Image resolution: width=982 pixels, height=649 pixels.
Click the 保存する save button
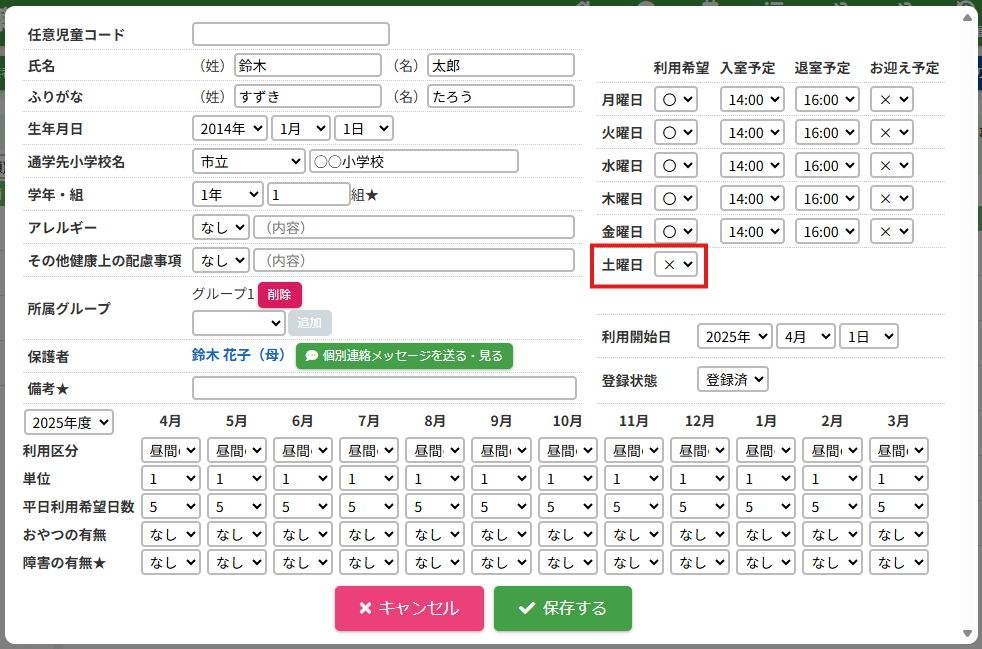(562, 608)
